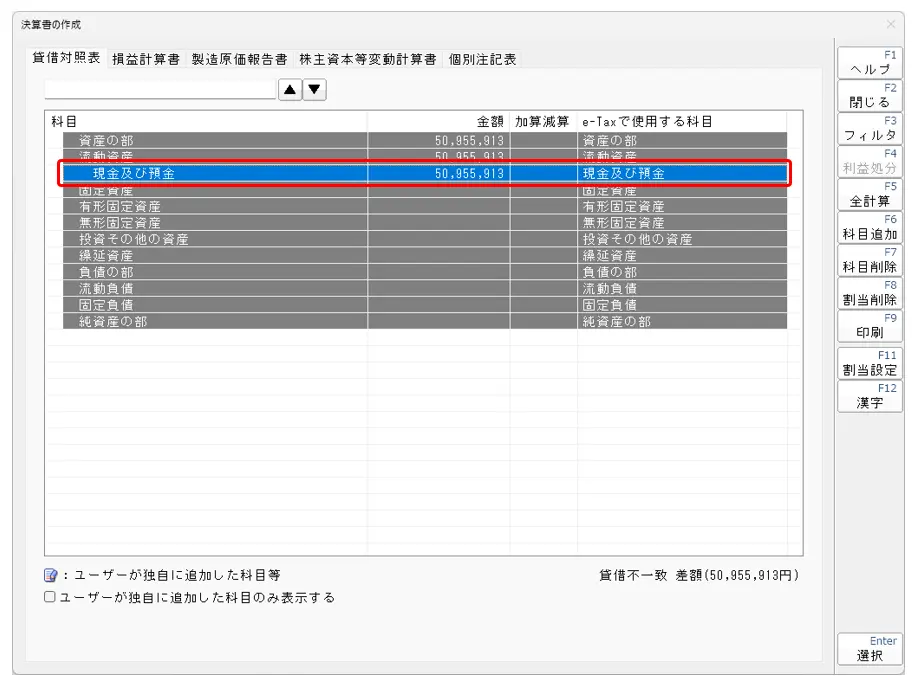Click the F12 漢字 button
The image size is (915, 686).
tap(869, 397)
